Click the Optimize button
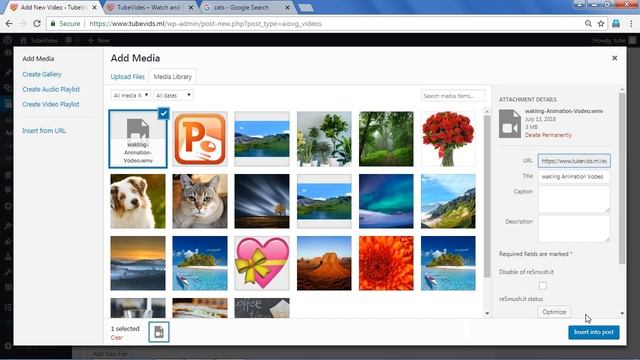The height and width of the screenshot is (360, 640). [554, 312]
